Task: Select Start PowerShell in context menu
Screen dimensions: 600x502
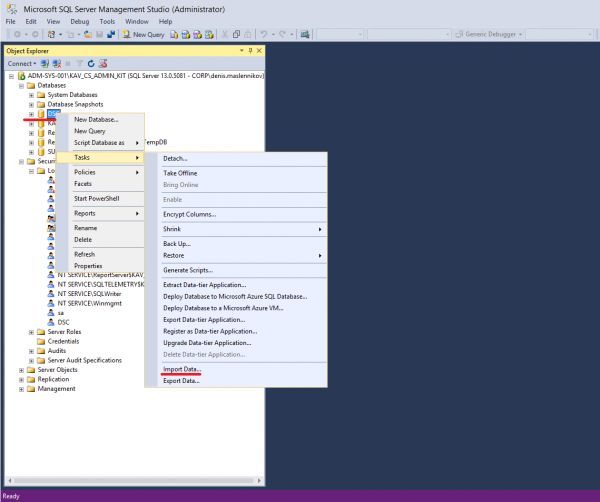Action: click(95, 198)
